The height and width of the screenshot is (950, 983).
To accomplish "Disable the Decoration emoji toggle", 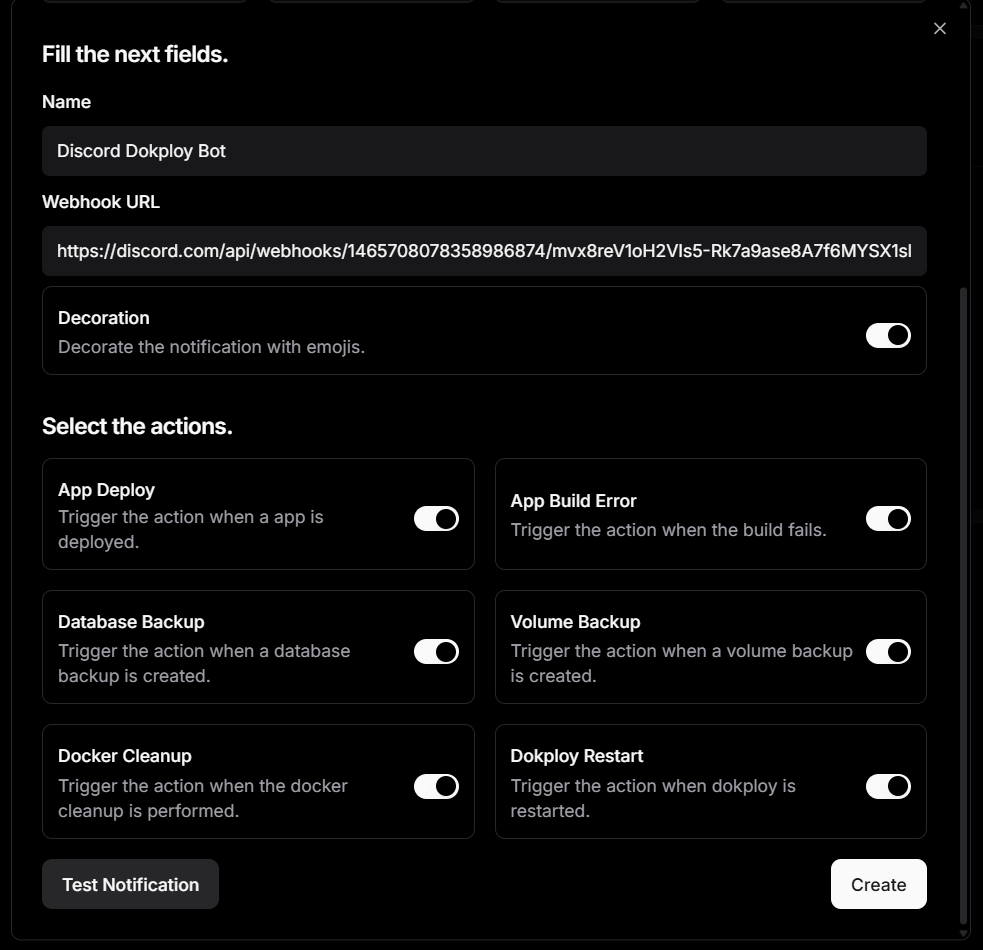I will [x=888, y=335].
